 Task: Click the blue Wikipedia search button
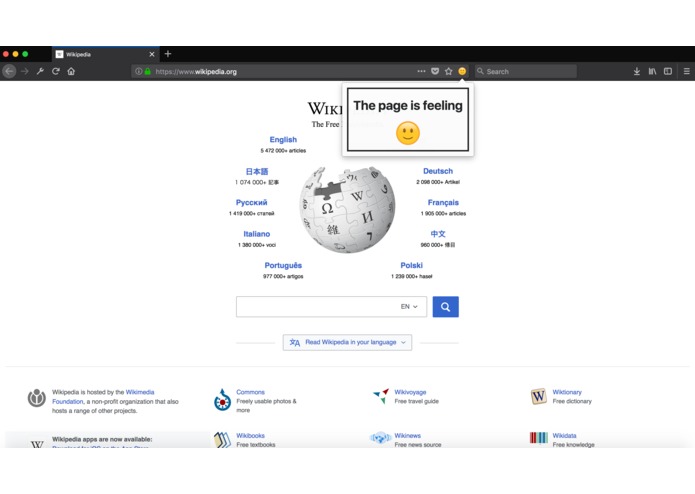click(x=445, y=307)
